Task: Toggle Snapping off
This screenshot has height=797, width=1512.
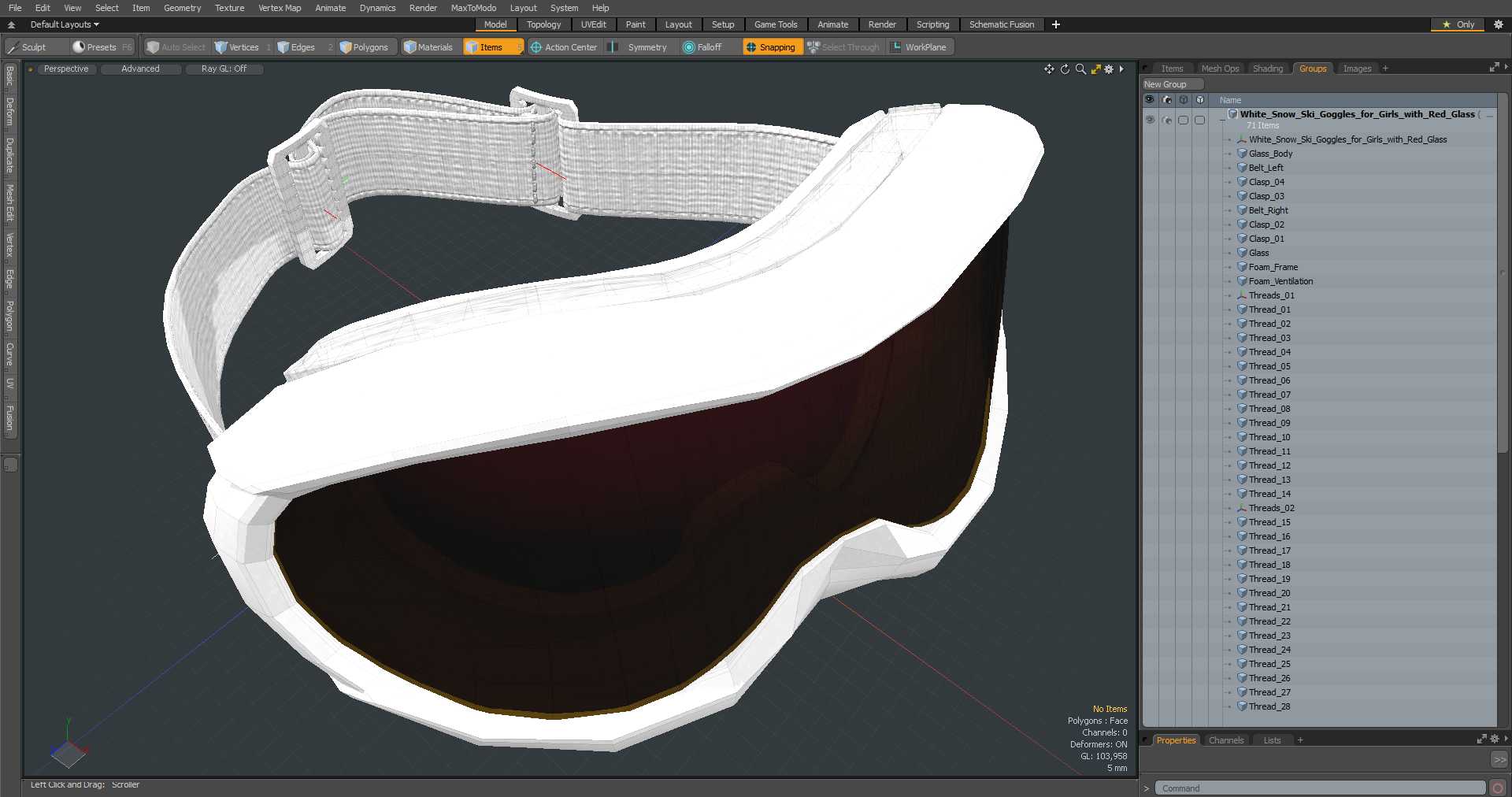Action: (772, 47)
